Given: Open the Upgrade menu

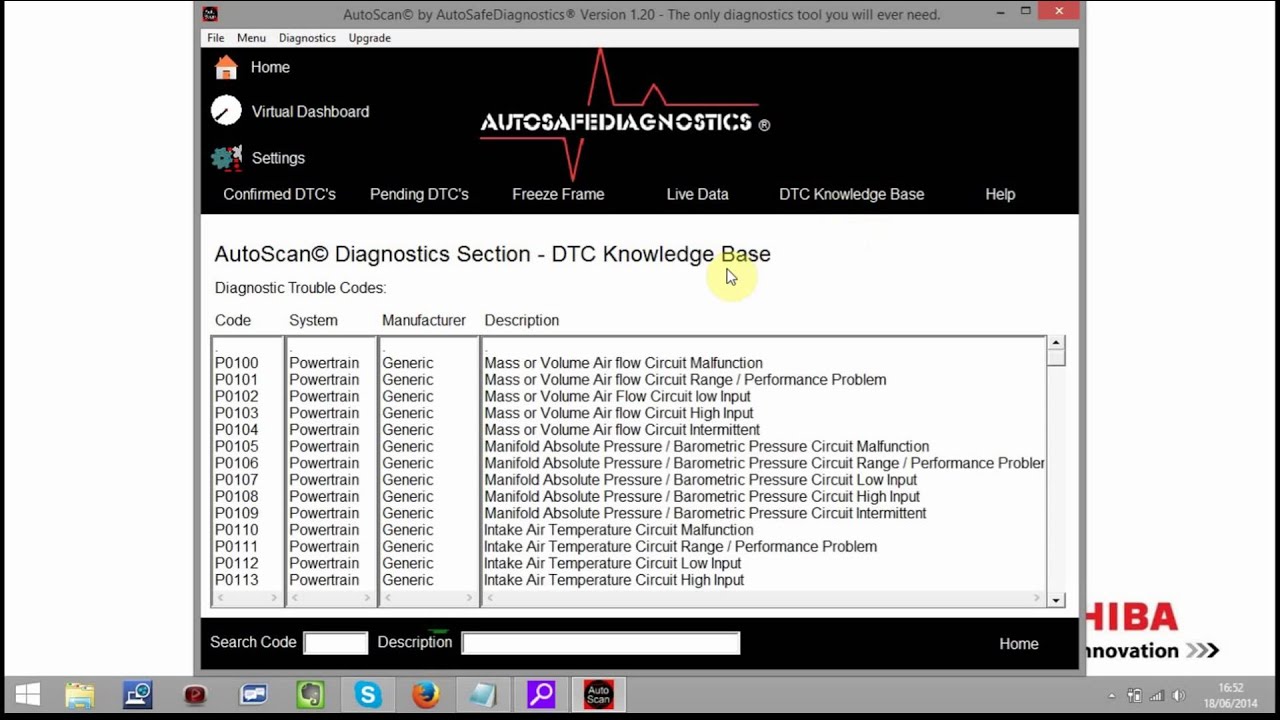Looking at the screenshot, I should coord(369,38).
